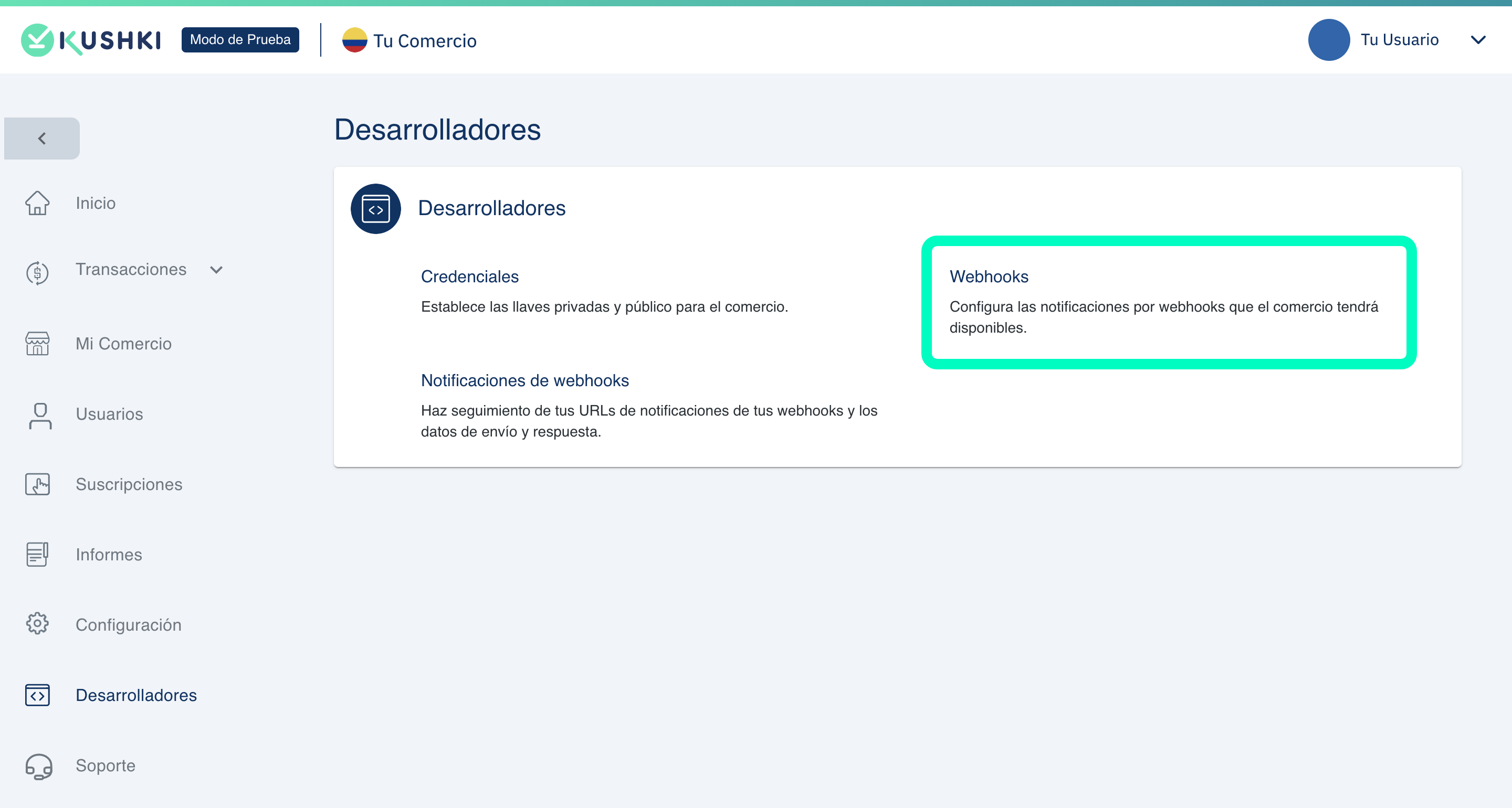Expand the Transacciones submenu chevron

[216, 270]
